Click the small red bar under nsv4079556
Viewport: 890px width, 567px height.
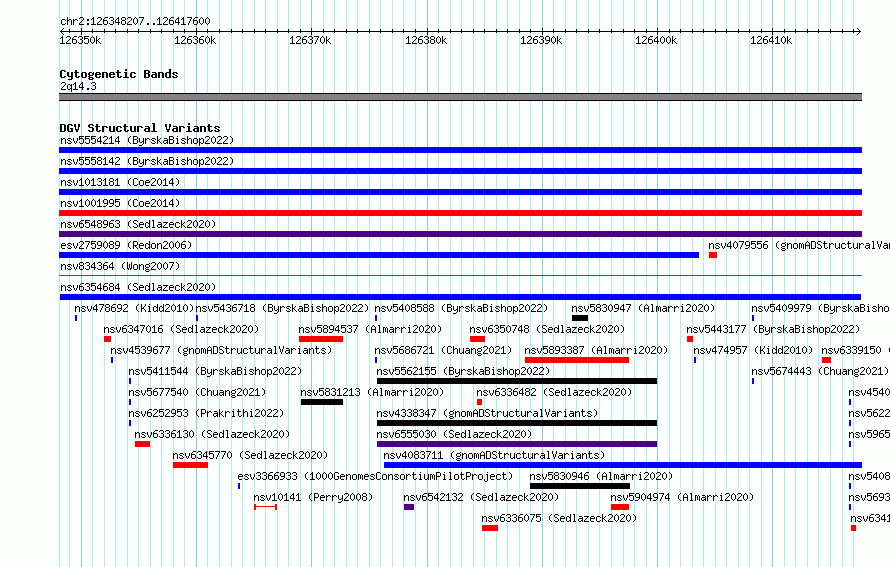[713, 255]
